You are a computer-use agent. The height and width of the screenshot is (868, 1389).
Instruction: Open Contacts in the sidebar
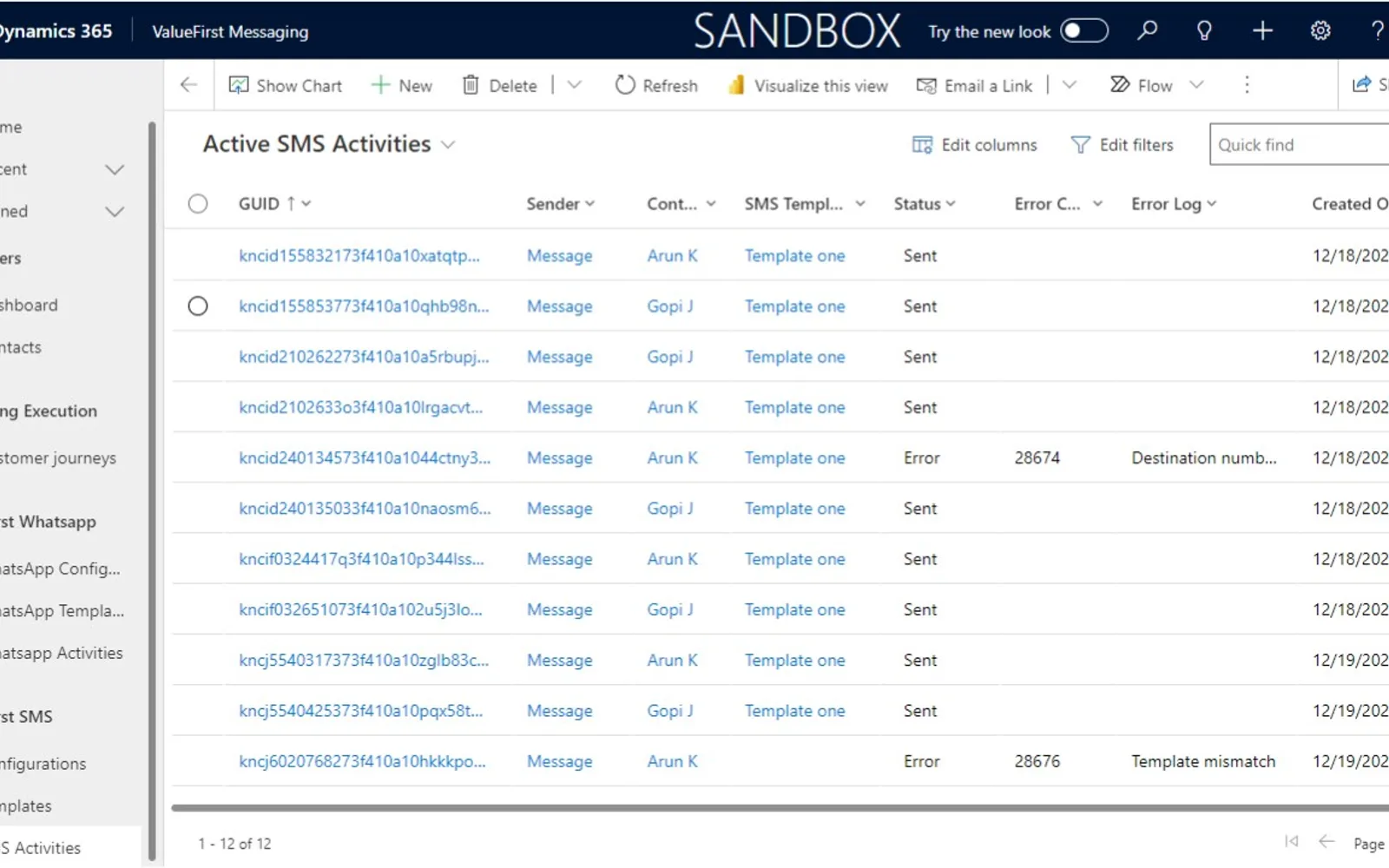(21, 347)
